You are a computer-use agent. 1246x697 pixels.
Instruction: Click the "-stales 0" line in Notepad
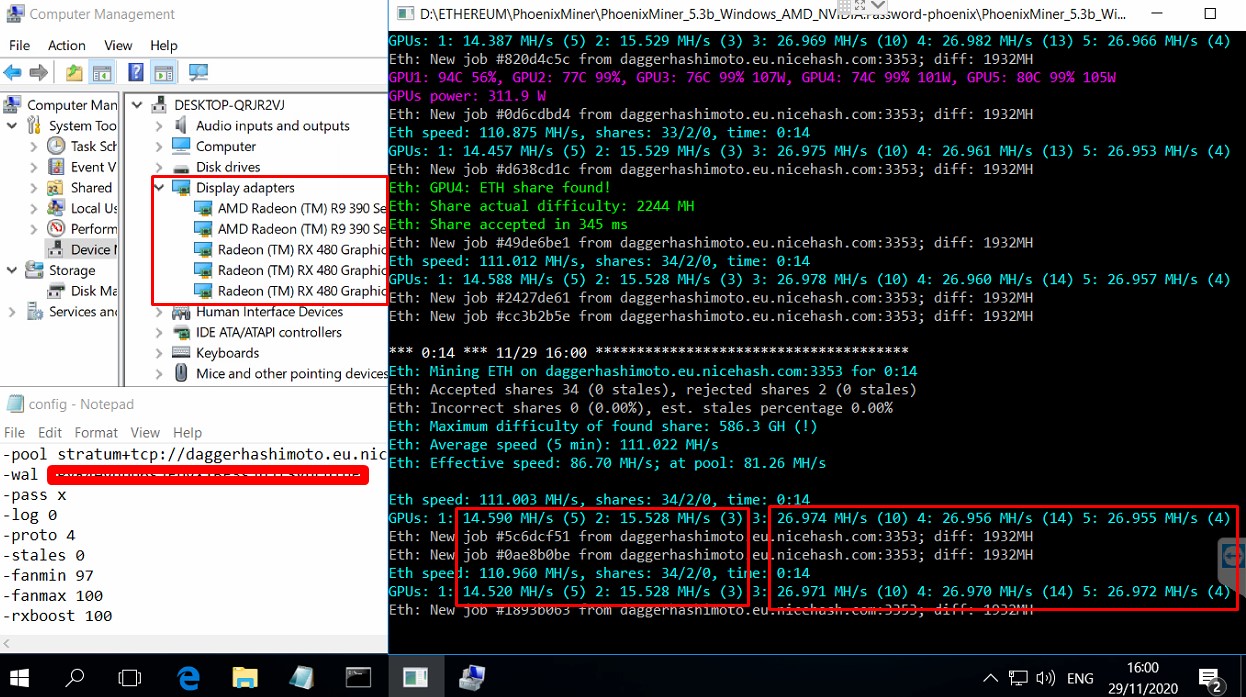(x=43, y=555)
